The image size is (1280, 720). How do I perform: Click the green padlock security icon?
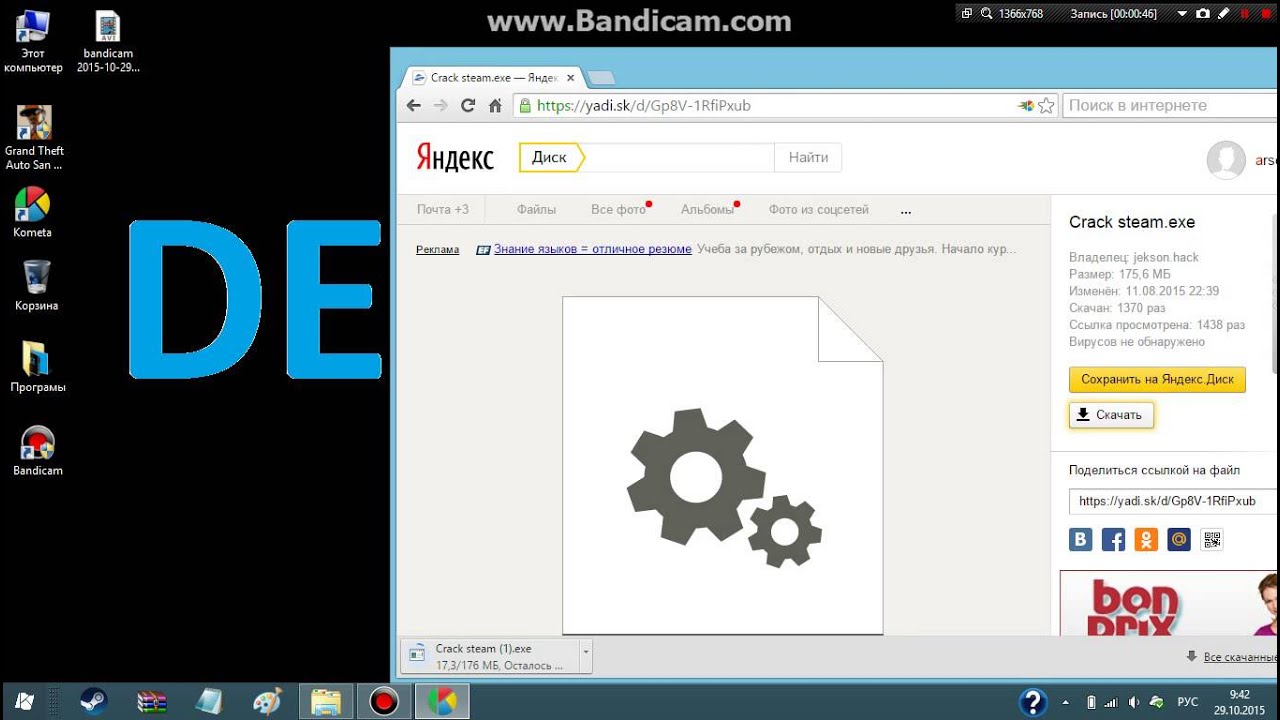[524, 105]
